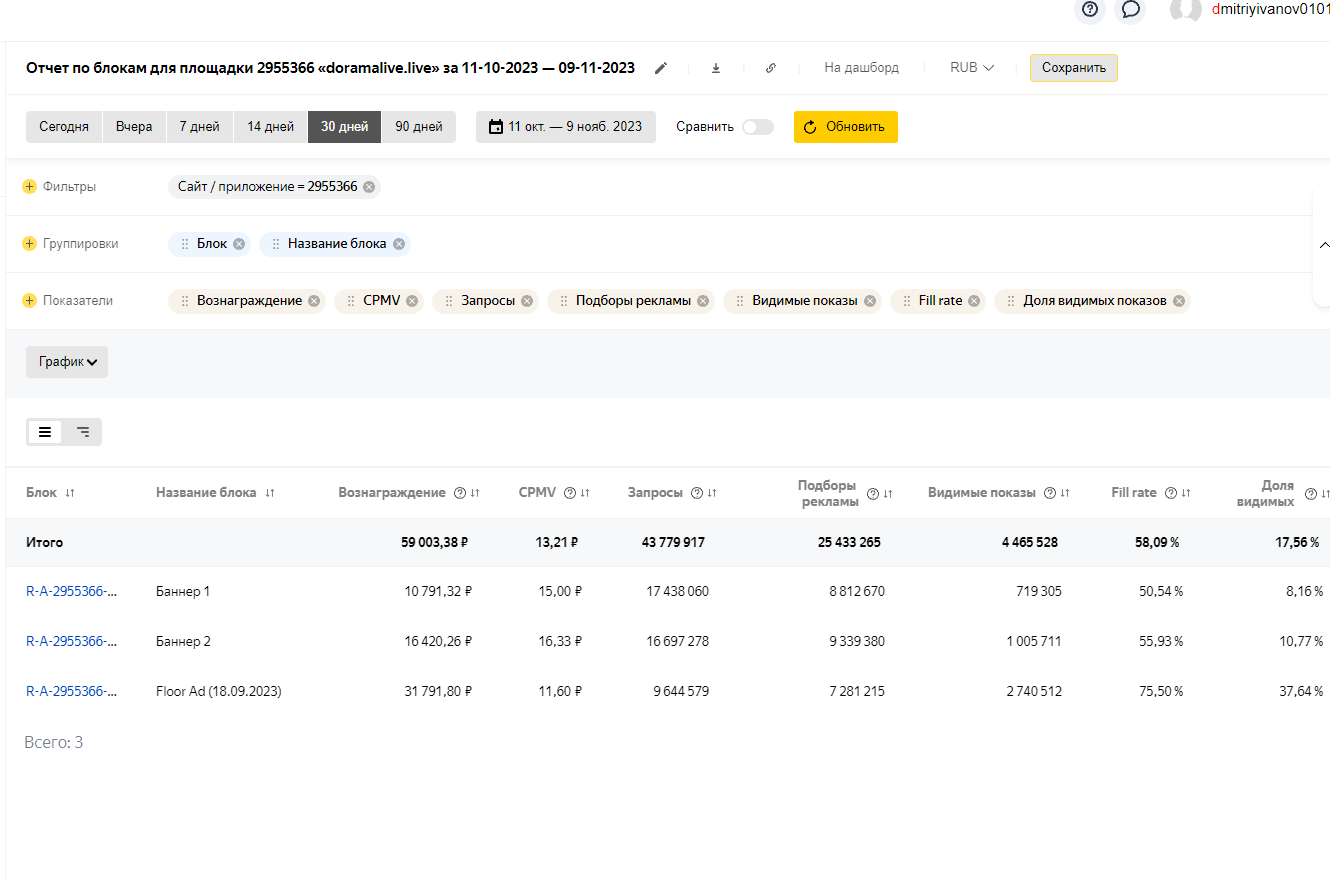Click the Баннер 2 block name
The width and height of the screenshot is (1330, 880).
tap(183, 641)
